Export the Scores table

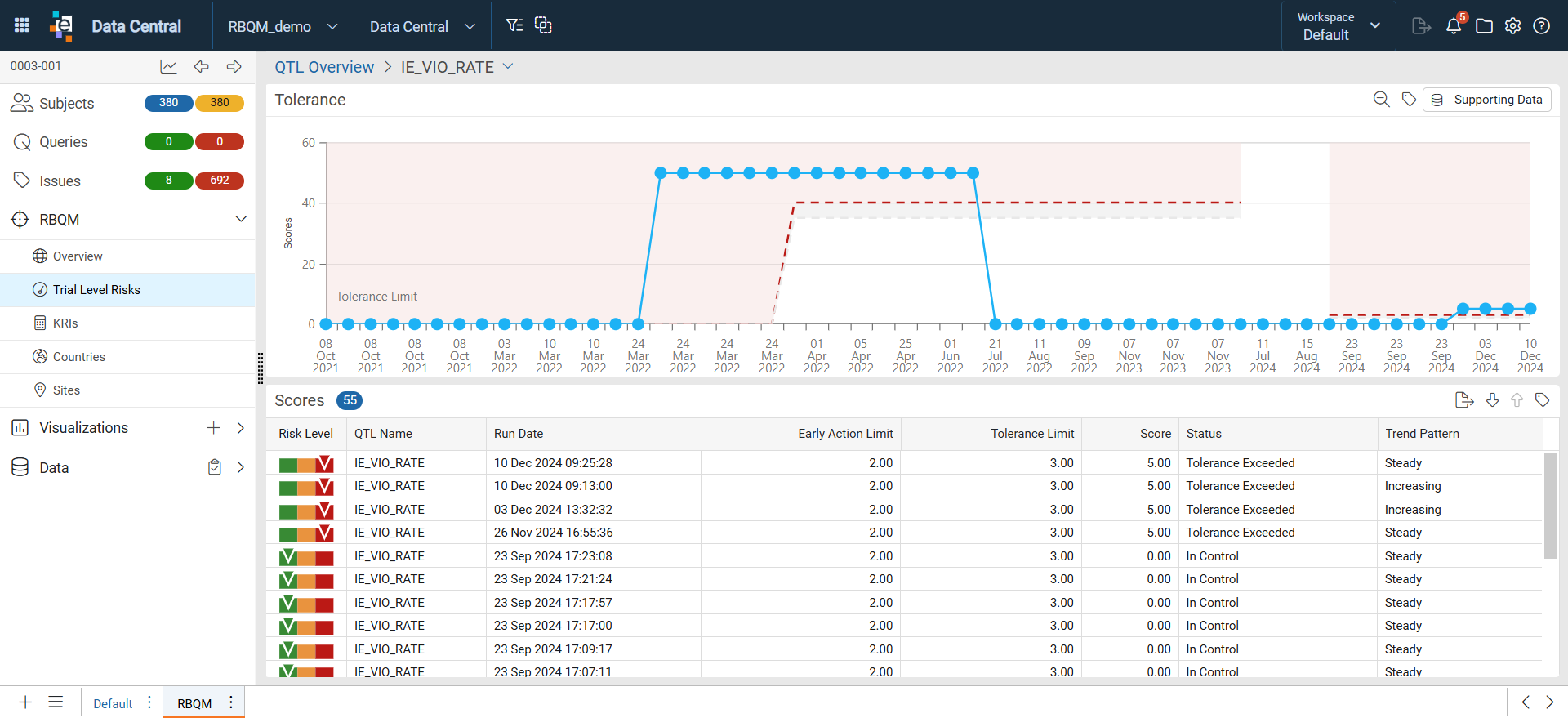1464,400
